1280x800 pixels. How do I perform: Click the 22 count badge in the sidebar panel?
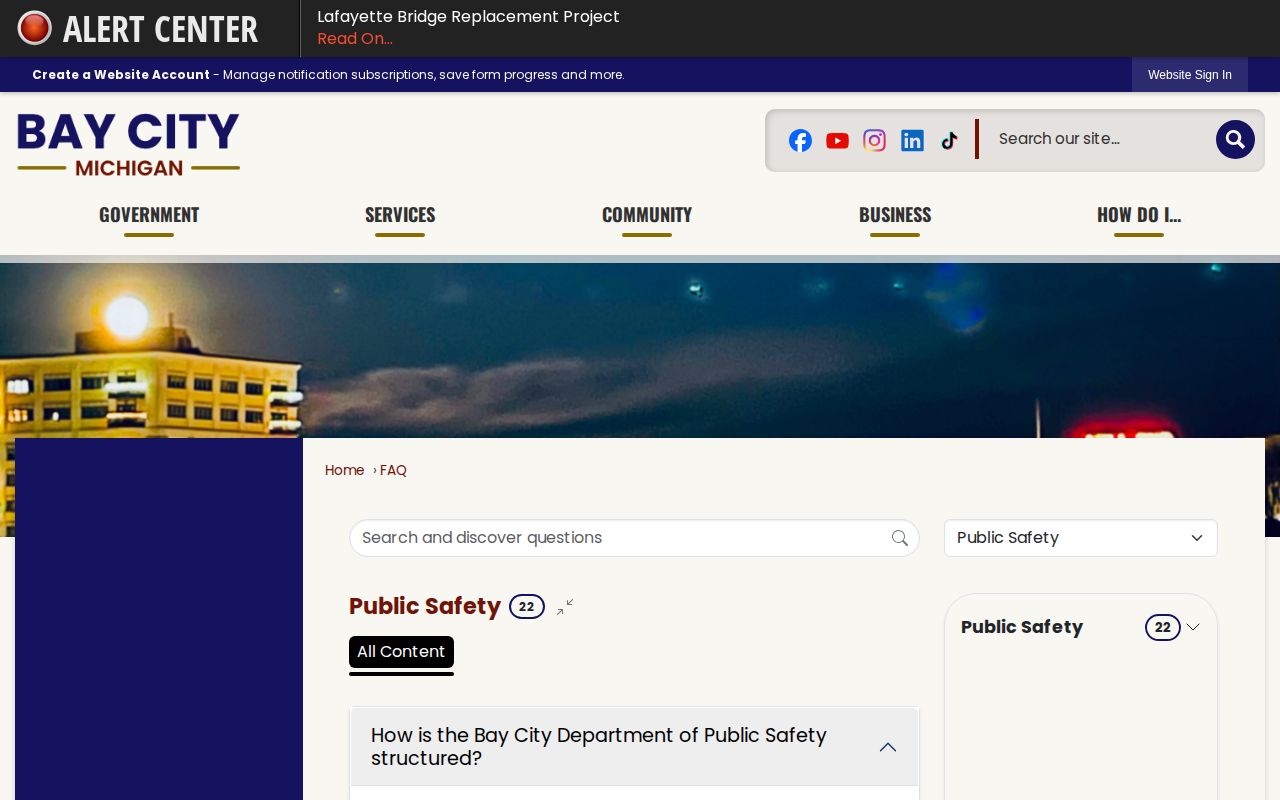click(1163, 627)
